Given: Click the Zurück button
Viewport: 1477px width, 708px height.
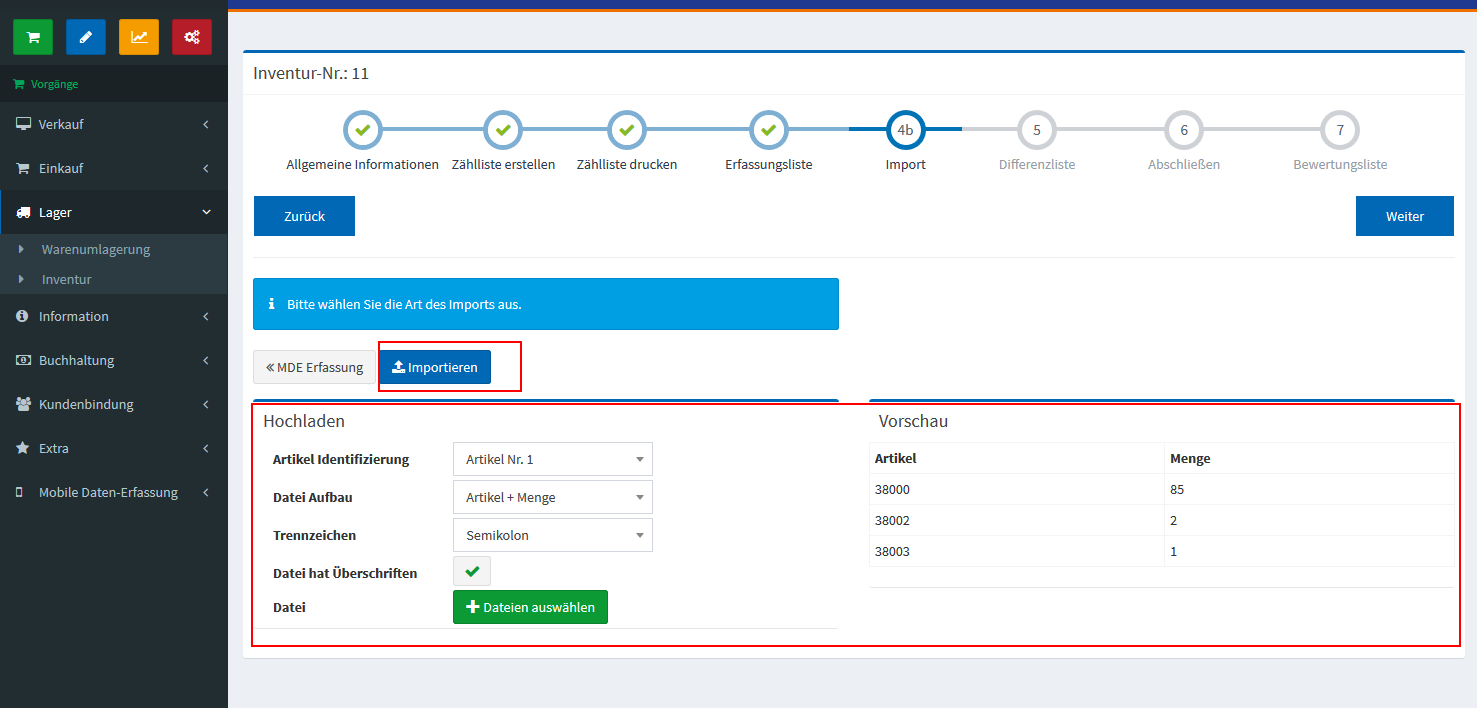Looking at the screenshot, I should coord(304,216).
